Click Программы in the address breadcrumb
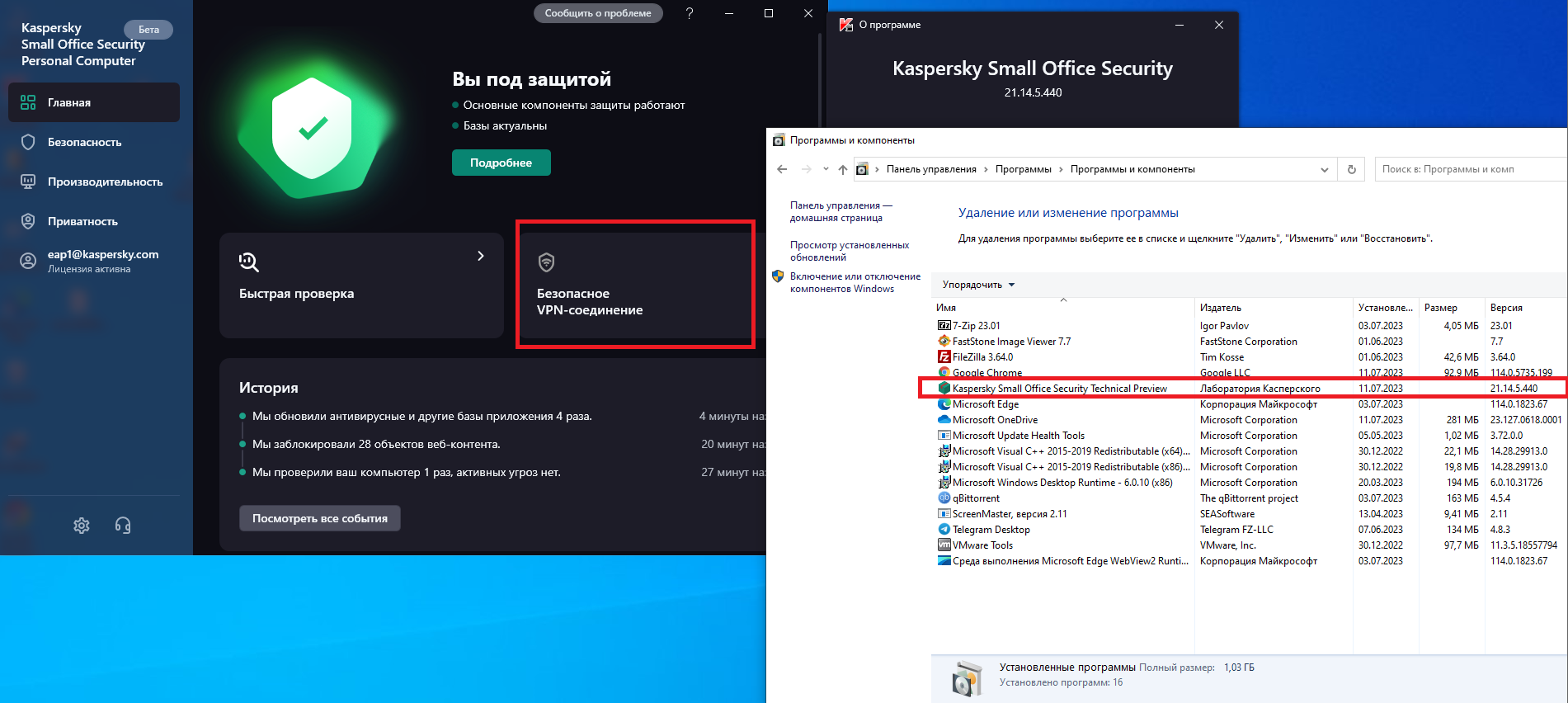 (1023, 169)
